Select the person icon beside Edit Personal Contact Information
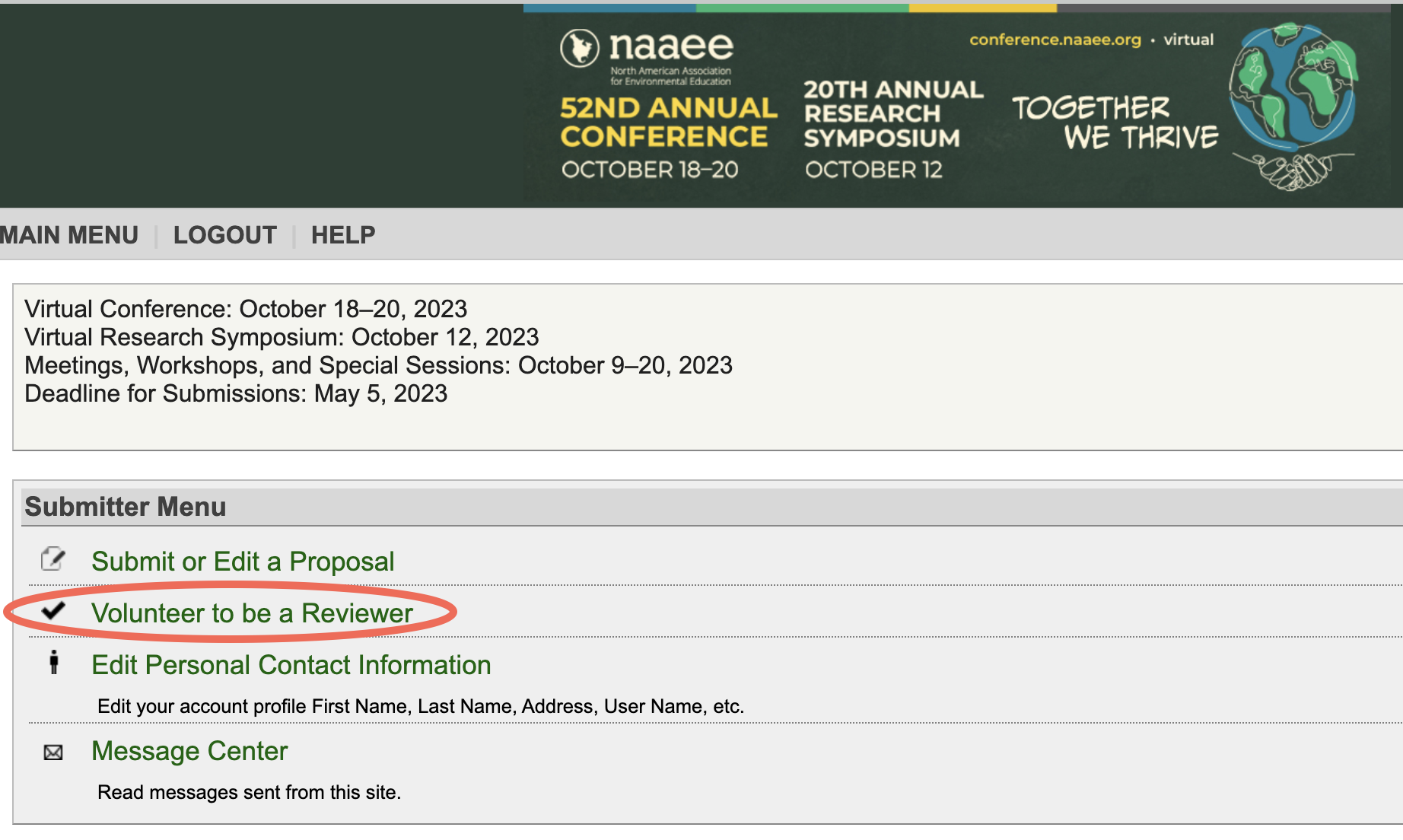1403x840 pixels. (x=53, y=664)
